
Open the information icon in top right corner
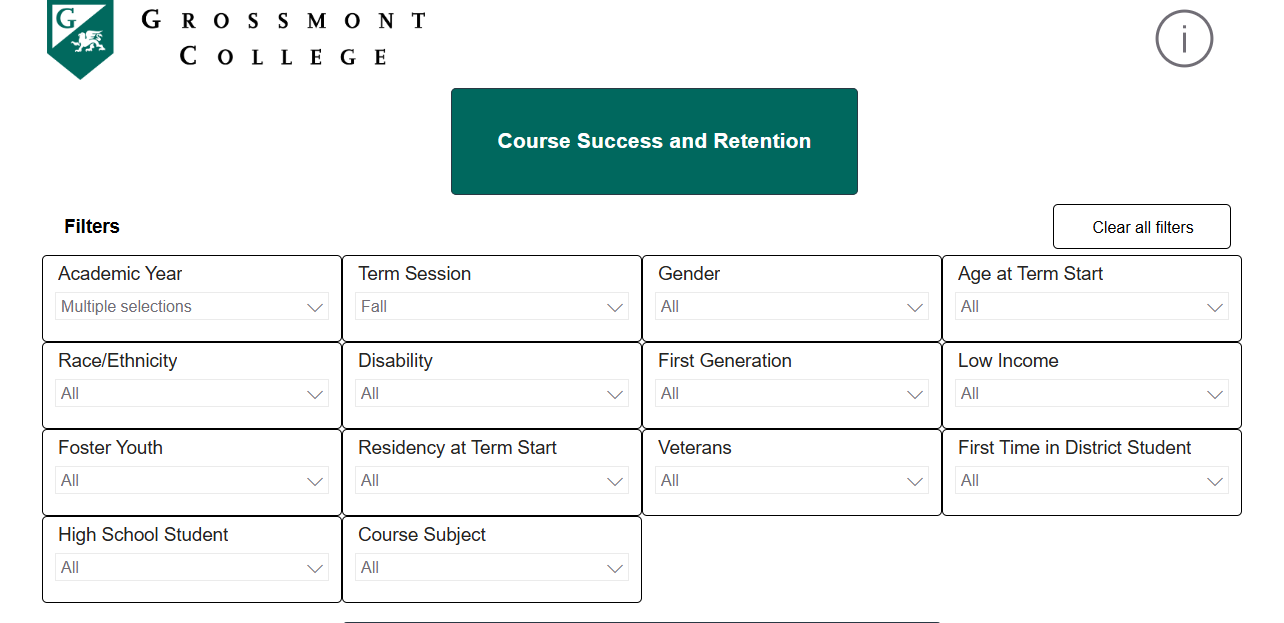point(1184,38)
